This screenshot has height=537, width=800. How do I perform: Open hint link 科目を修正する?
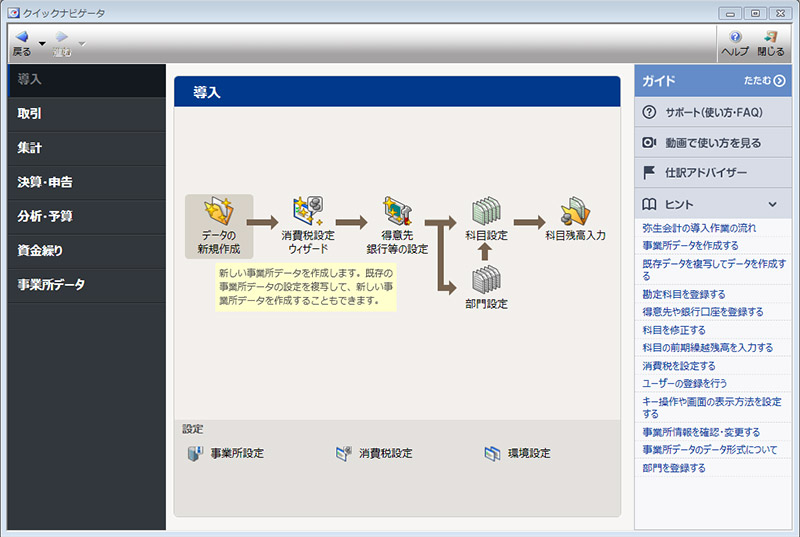(x=673, y=330)
